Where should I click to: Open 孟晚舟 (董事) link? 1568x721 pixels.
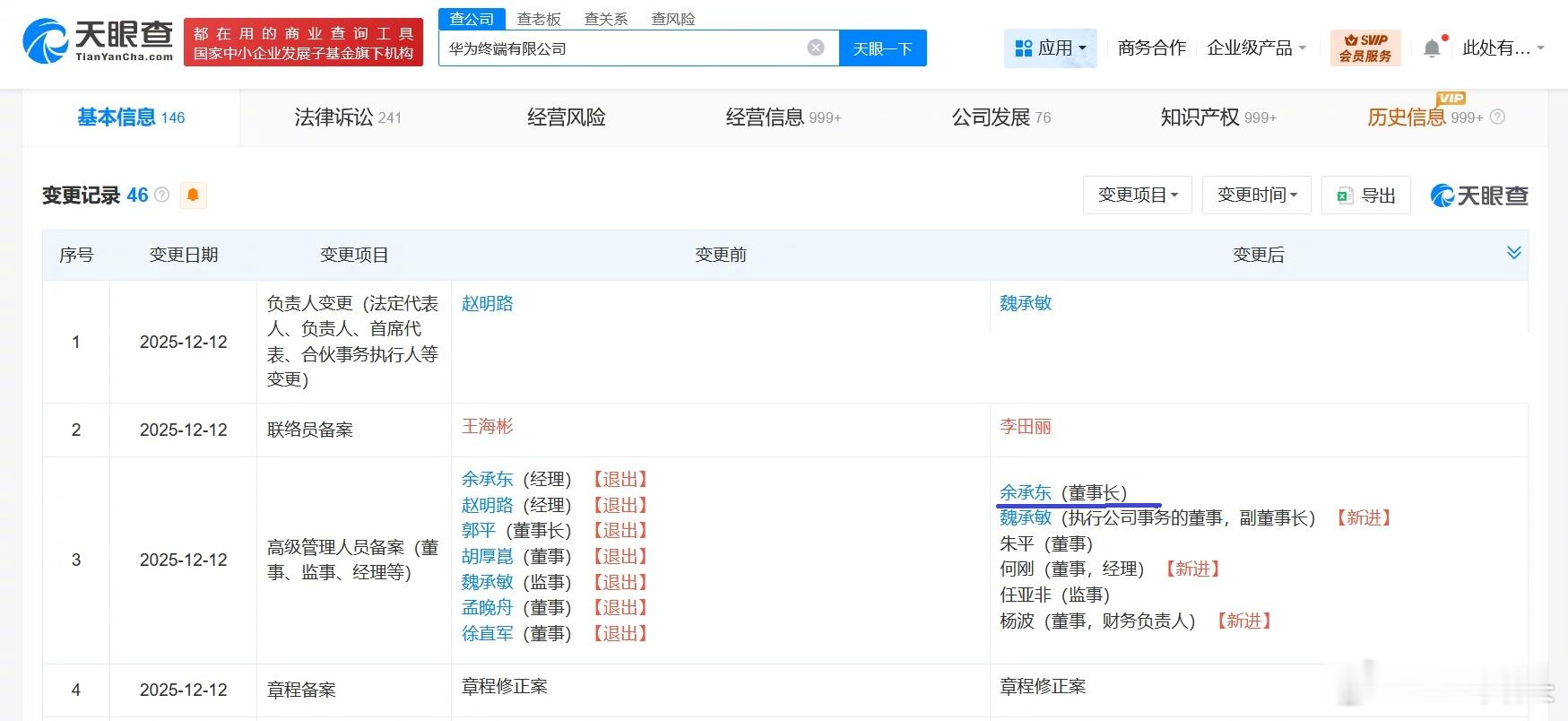(488, 607)
